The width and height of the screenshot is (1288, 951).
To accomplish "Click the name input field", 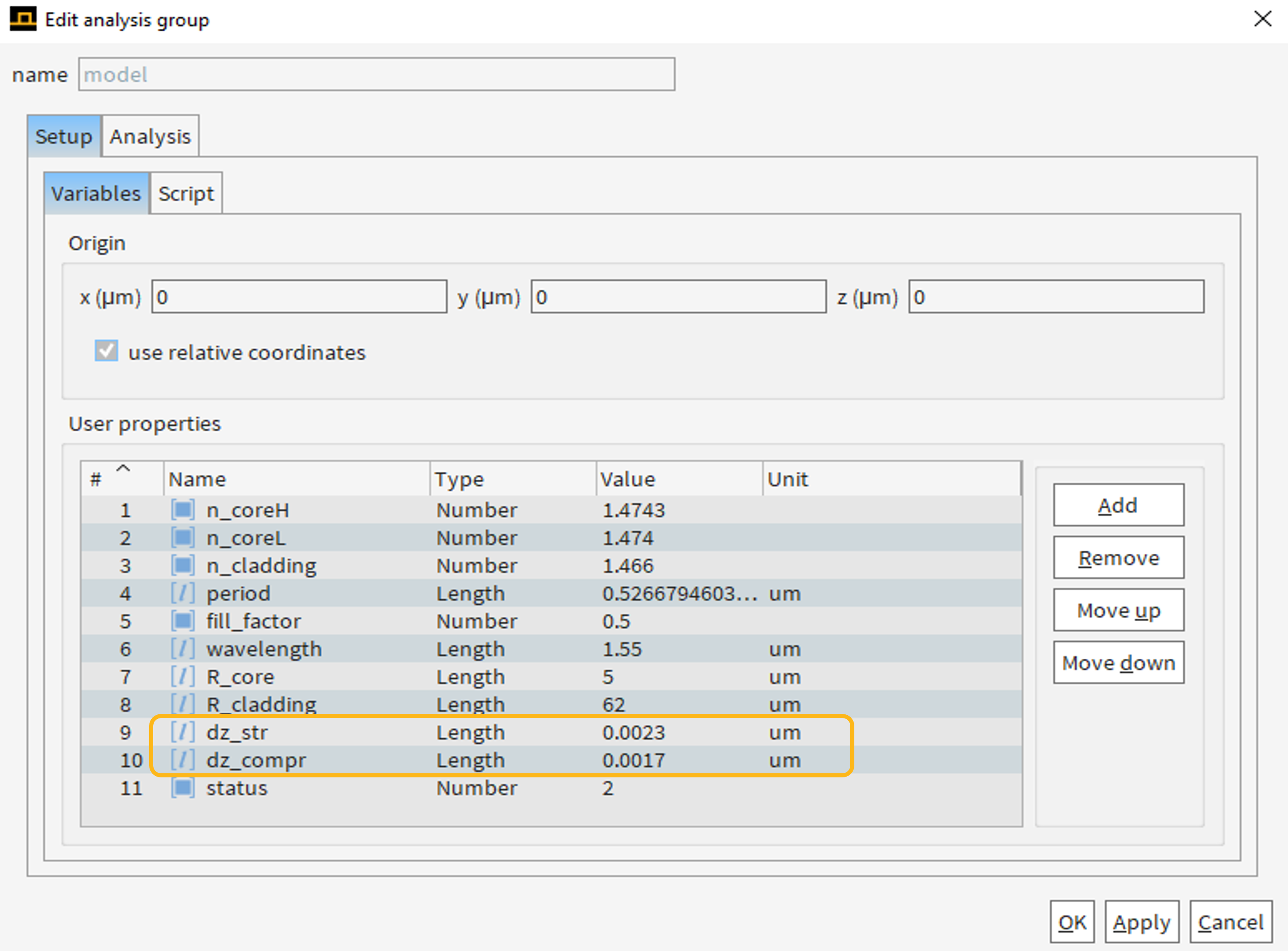I will [376, 74].
